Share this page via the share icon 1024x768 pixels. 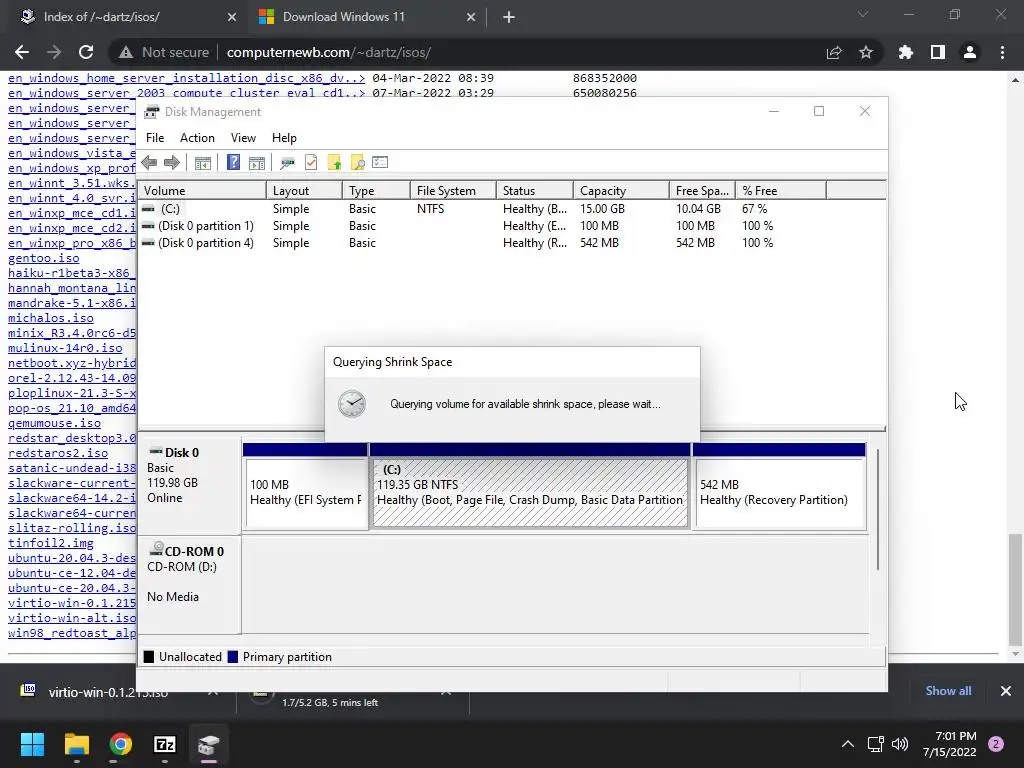point(834,52)
